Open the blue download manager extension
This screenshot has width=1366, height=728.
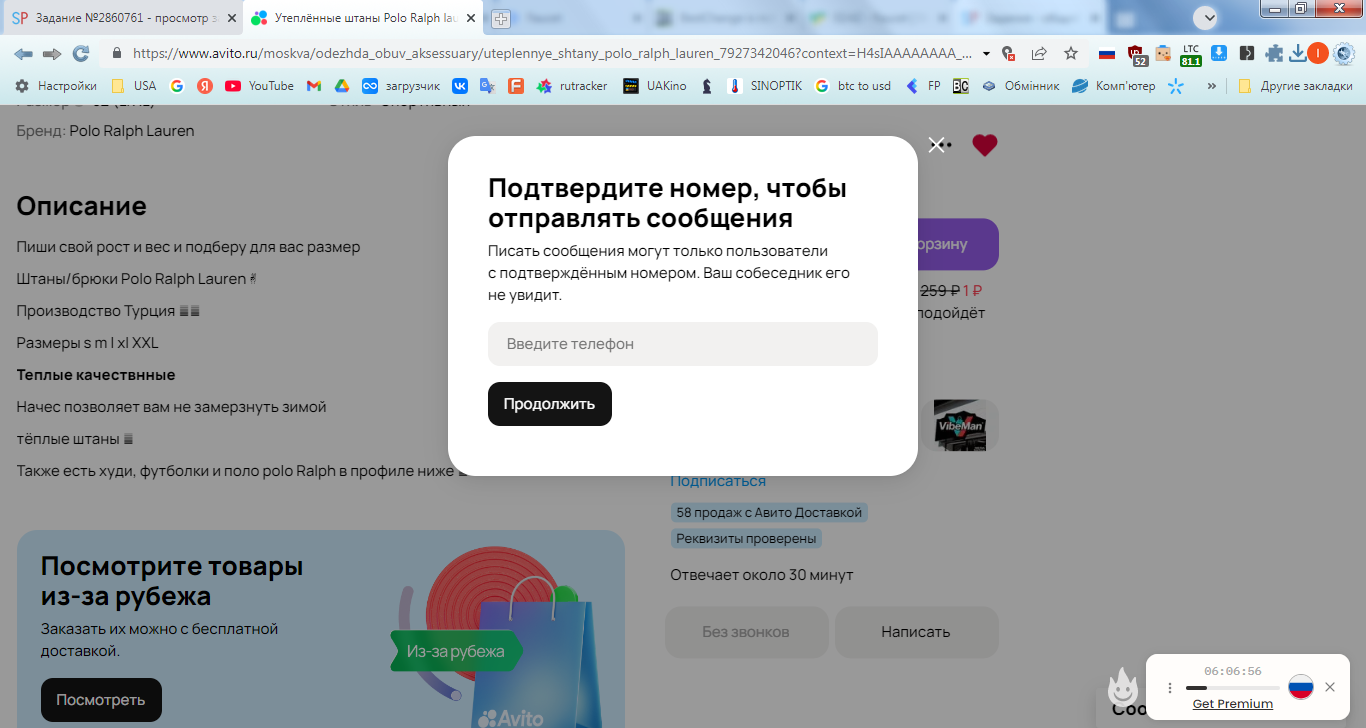[1219, 53]
